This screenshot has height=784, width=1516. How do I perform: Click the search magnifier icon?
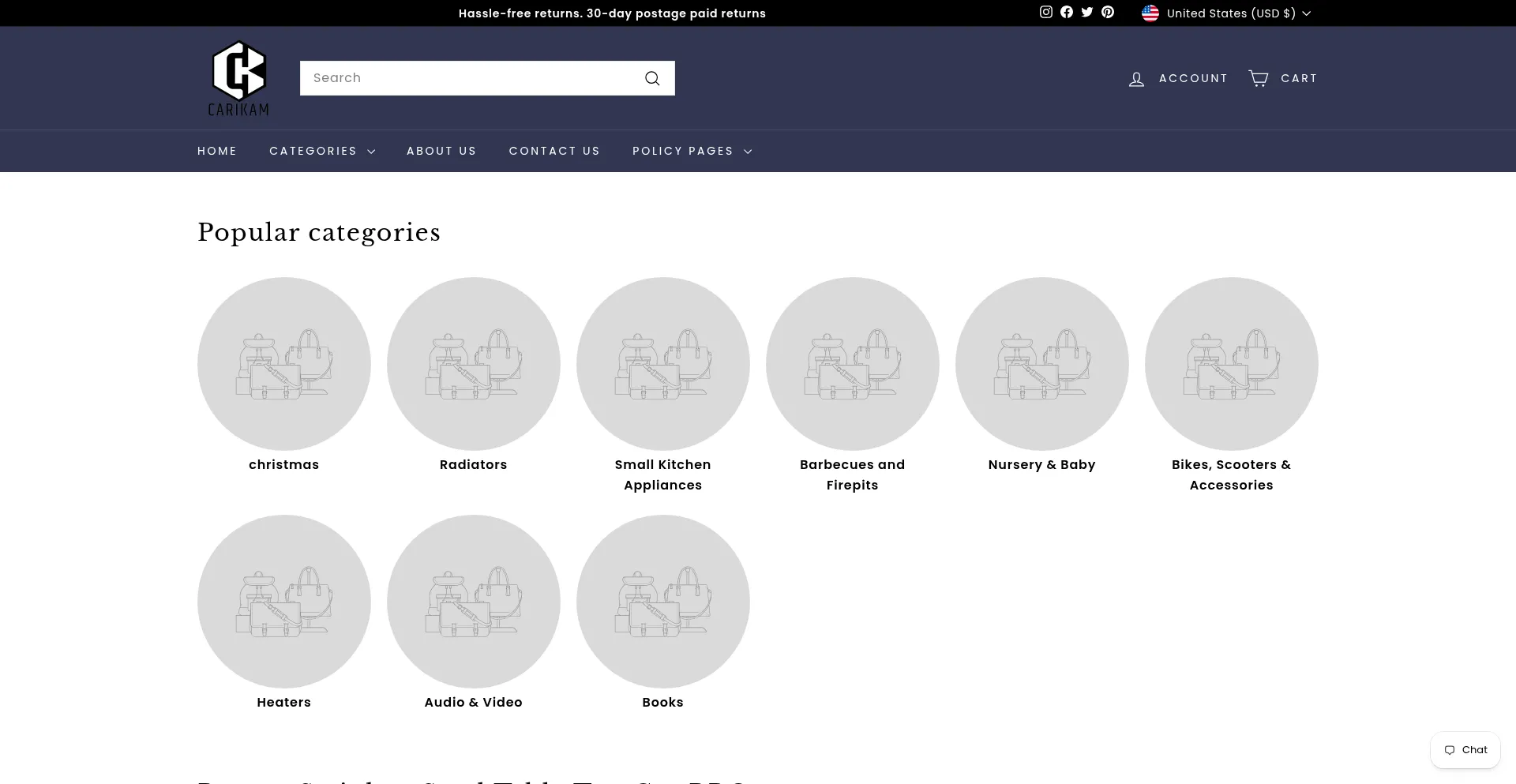(x=652, y=78)
